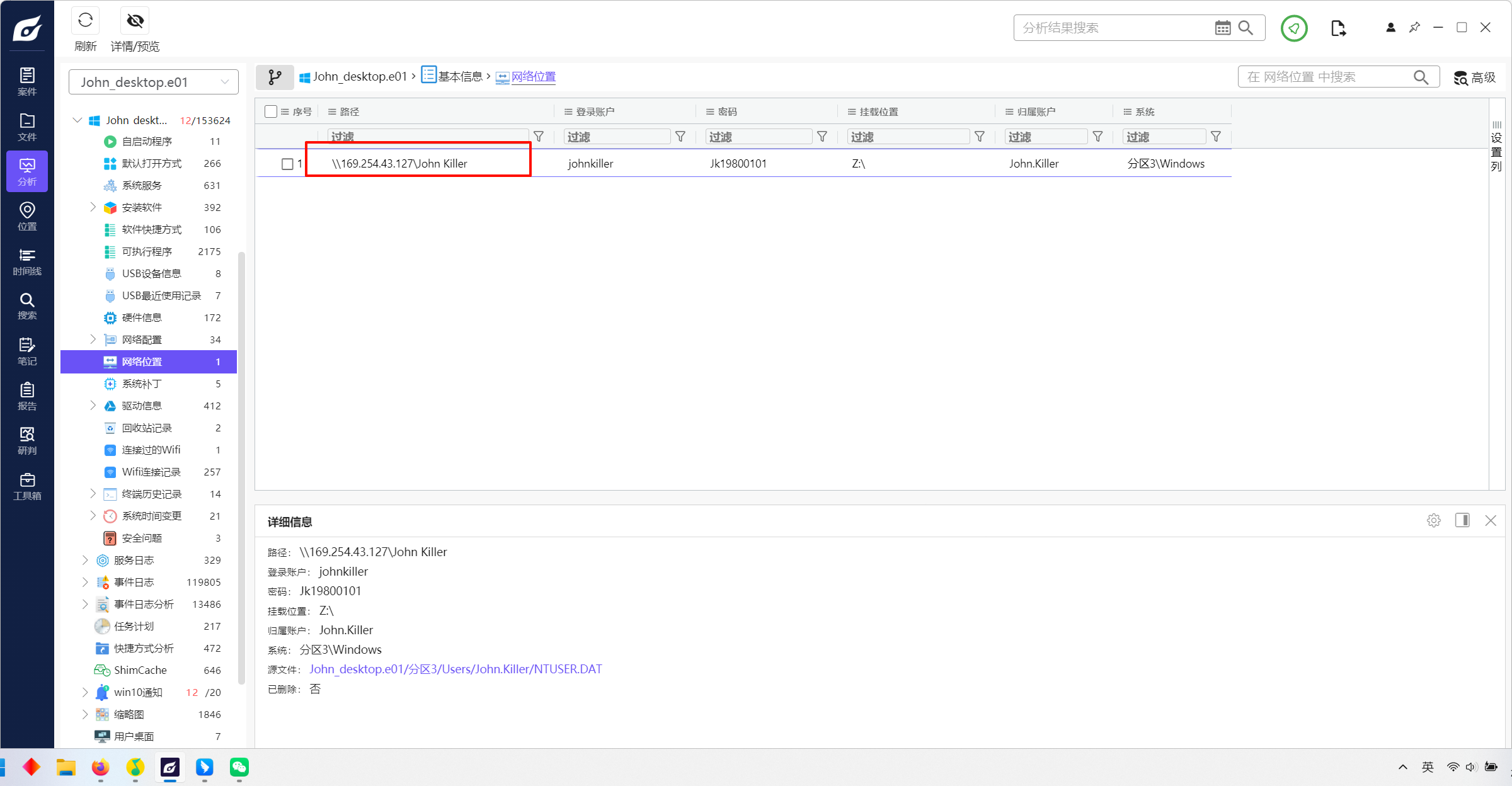The height and width of the screenshot is (786, 1512).
Task: Check the select-all checkbox in table header
Action: [271, 111]
